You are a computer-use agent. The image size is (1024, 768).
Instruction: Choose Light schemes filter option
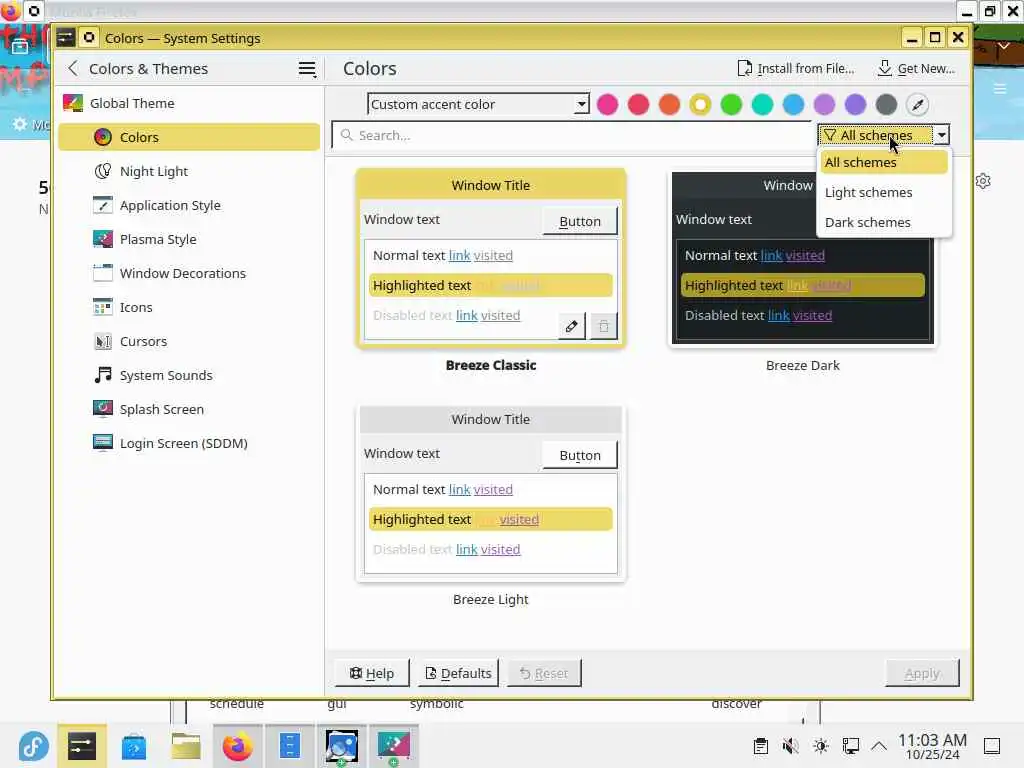[884, 192]
